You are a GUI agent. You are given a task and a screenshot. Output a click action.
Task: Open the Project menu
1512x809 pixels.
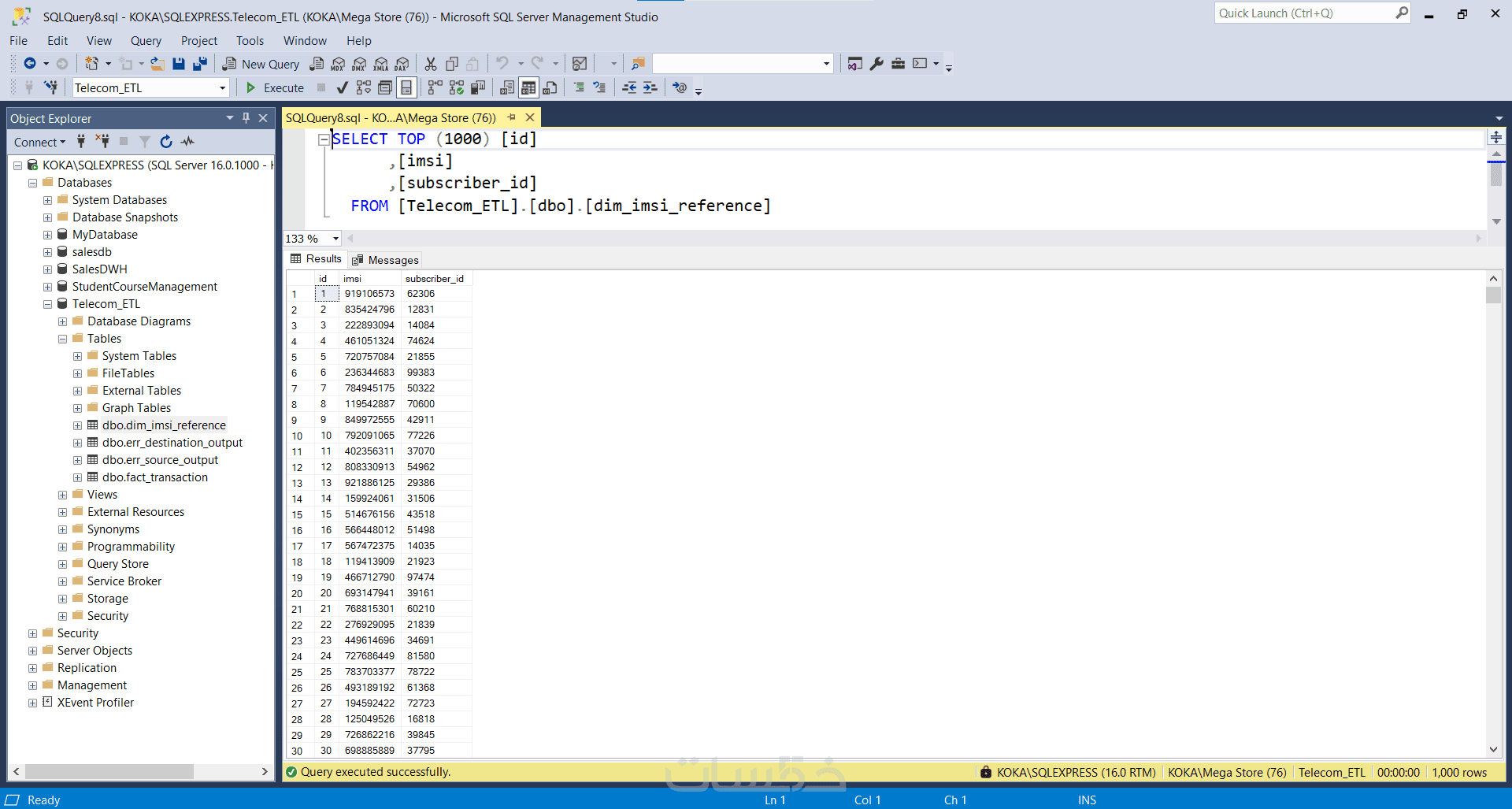pyautogui.click(x=198, y=41)
